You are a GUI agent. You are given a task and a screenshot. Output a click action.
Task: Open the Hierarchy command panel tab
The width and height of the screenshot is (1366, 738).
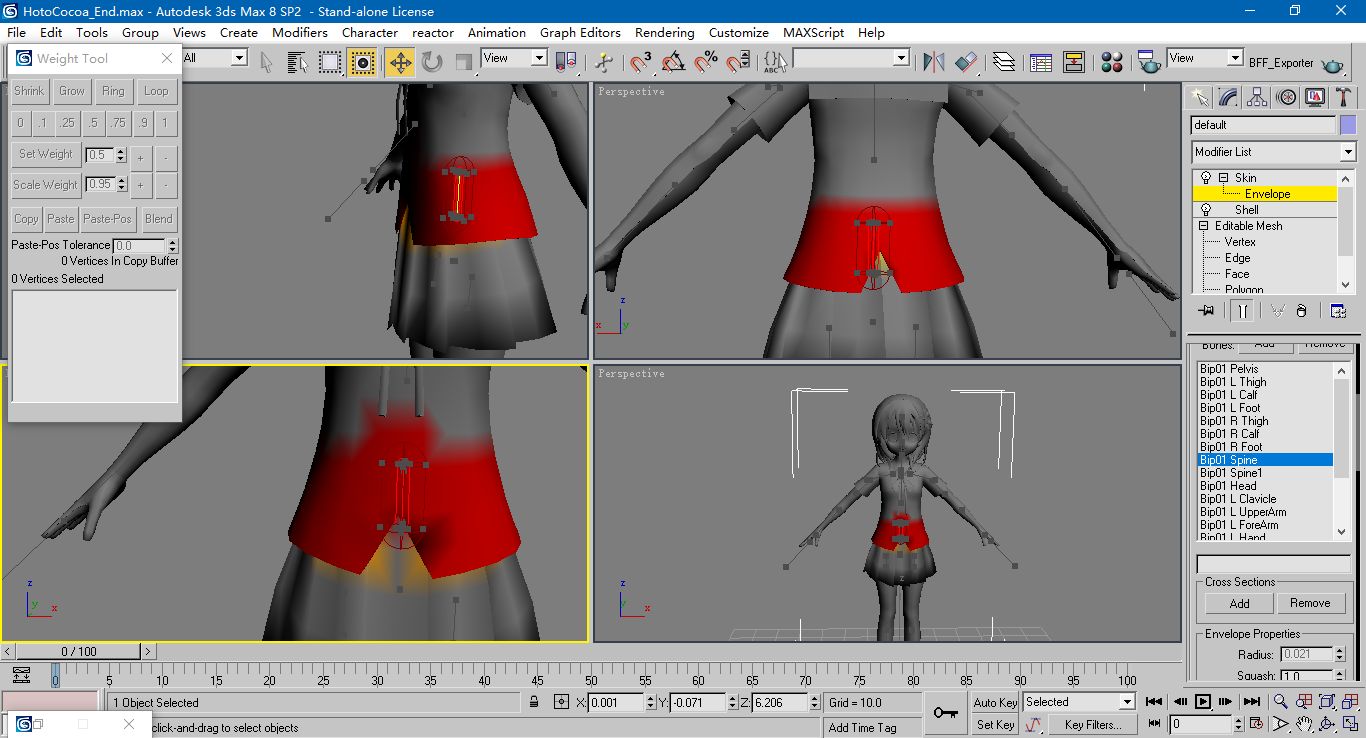(1257, 97)
